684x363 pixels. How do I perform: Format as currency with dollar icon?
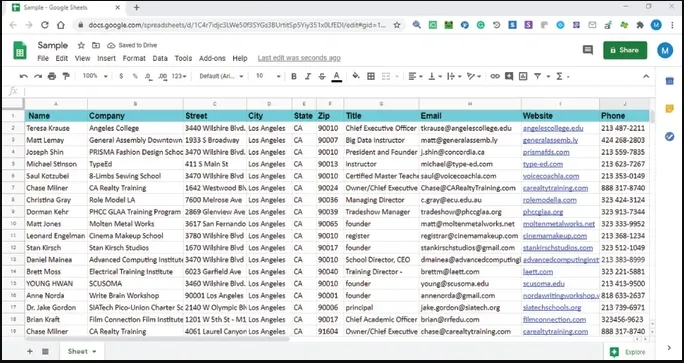[121, 76]
